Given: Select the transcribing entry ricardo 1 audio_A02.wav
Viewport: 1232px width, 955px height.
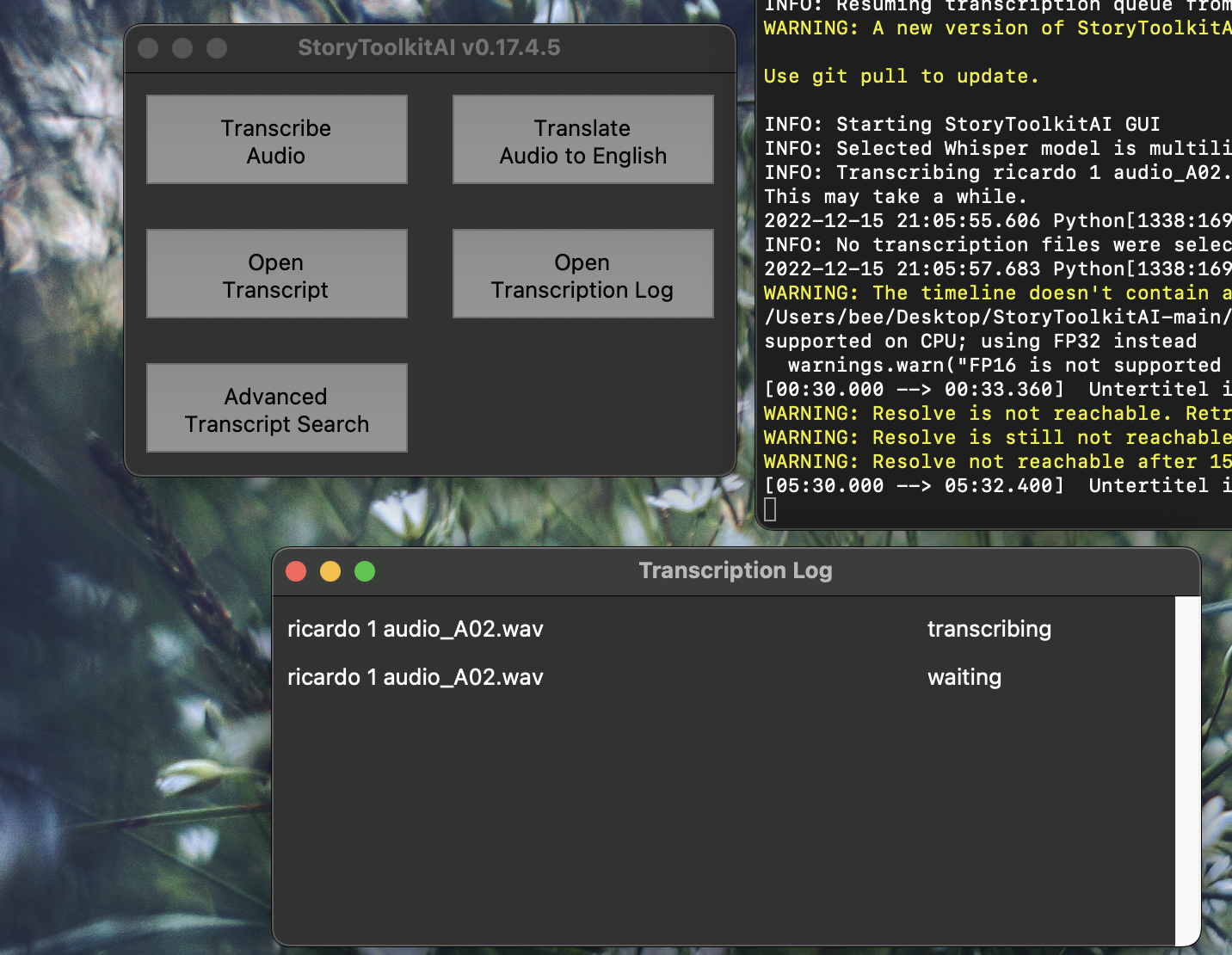Looking at the screenshot, I should 416,629.
